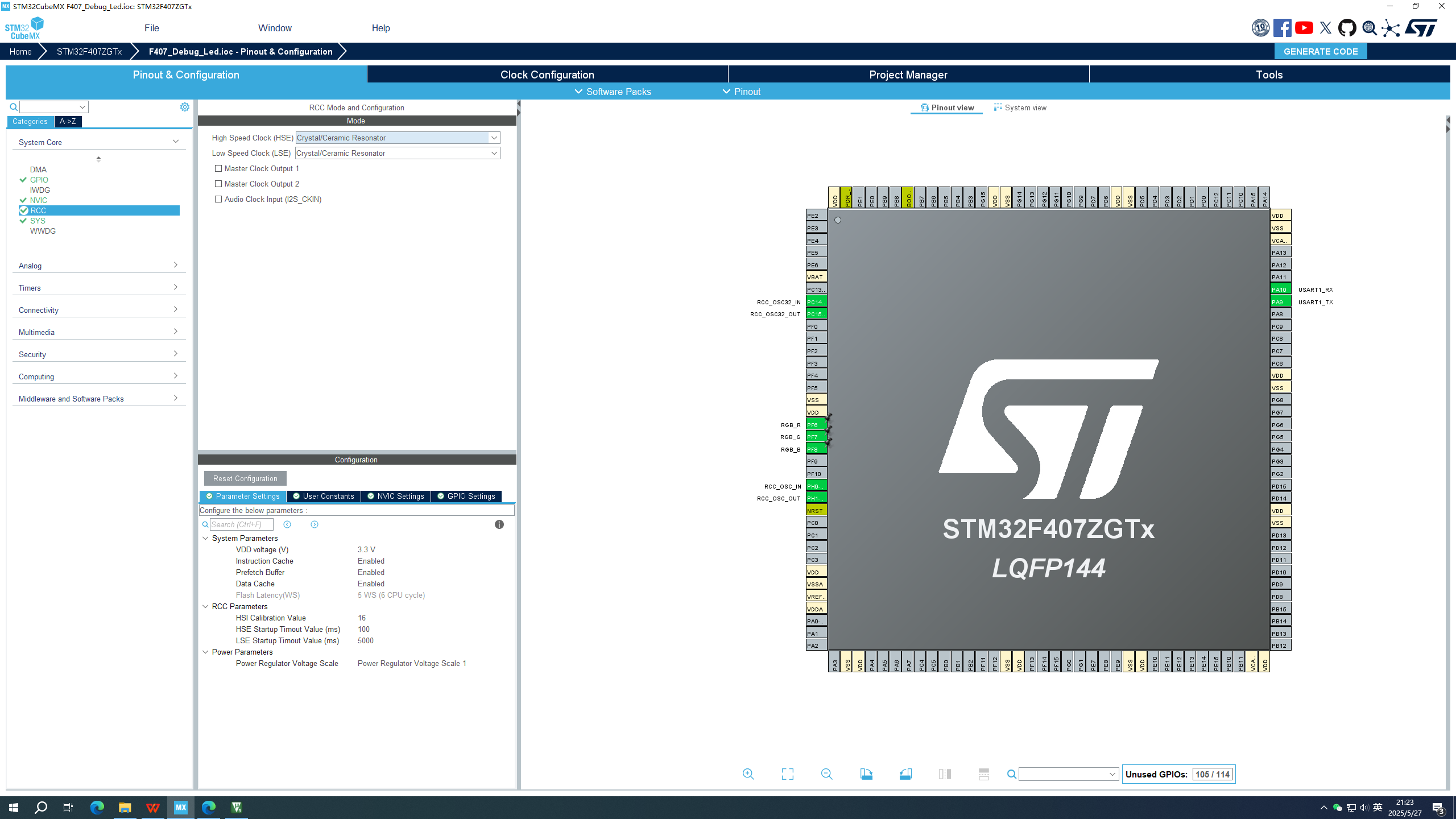
Task: Switch to the Clock Configuration tab
Action: coord(547,75)
